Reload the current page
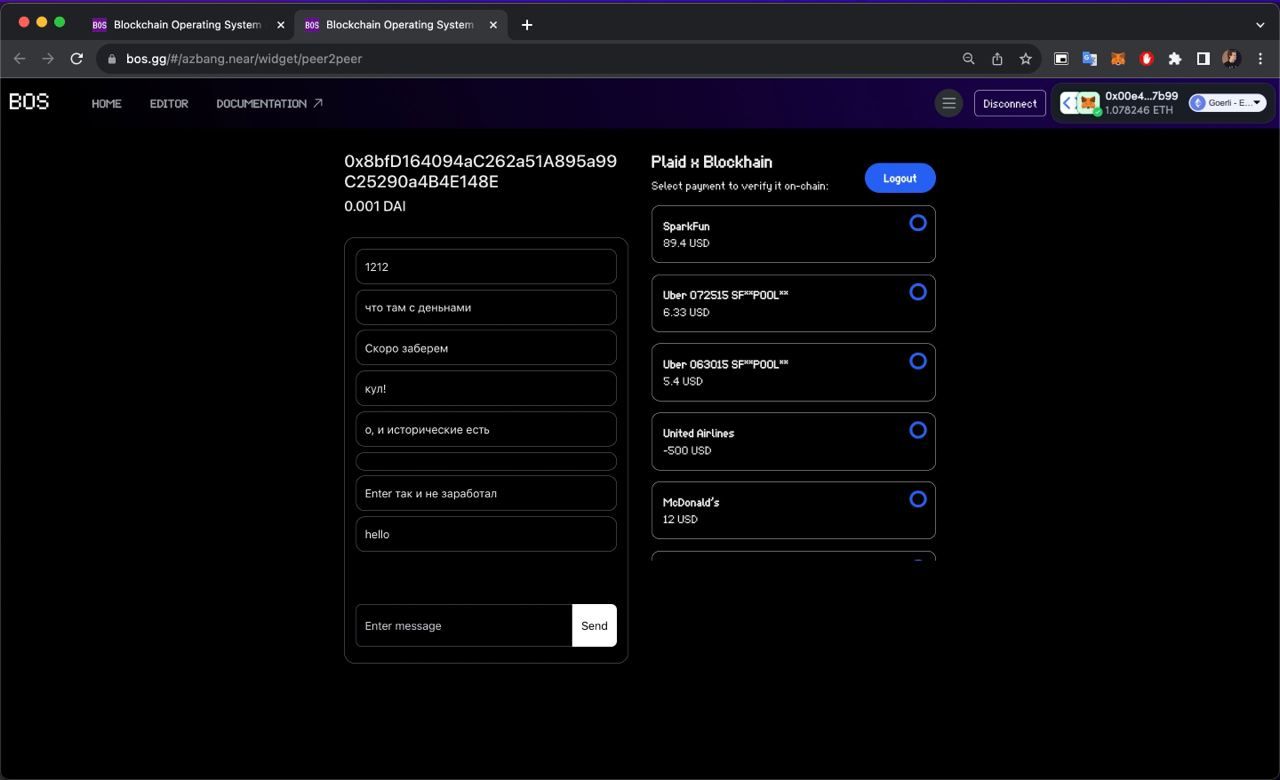The image size is (1280, 780). tap(76, 59)
